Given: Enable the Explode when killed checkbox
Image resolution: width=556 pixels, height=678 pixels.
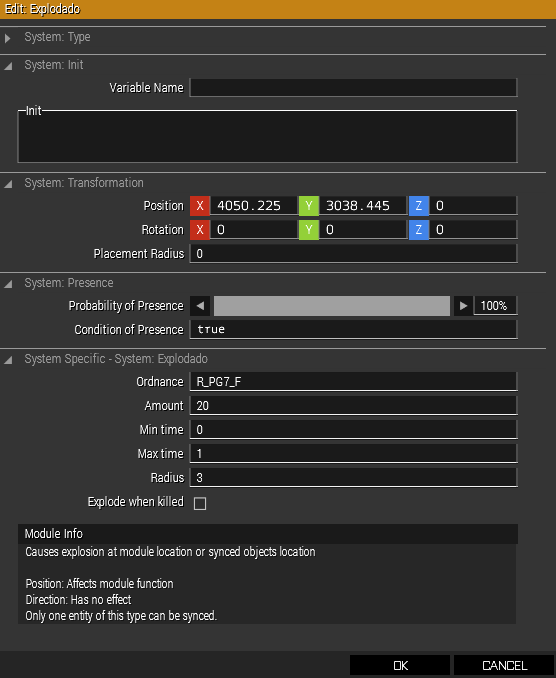Looking at the screenshot, I should pos(200,503).
